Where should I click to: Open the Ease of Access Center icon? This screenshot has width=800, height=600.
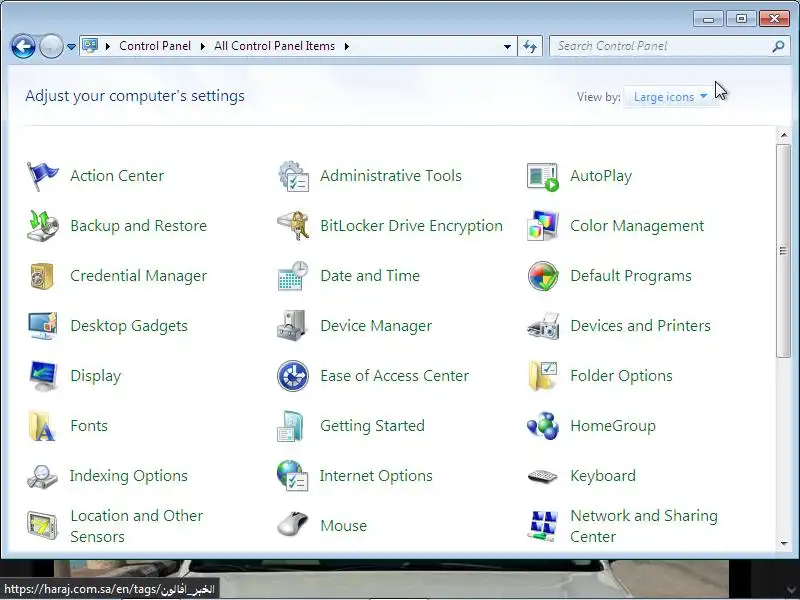click(293, 376)
